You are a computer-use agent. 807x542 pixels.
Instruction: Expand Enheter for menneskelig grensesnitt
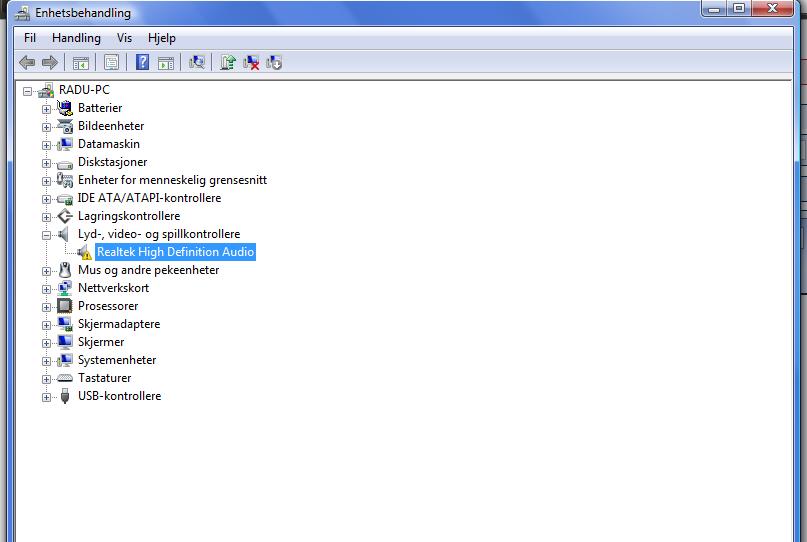(x=46, y=181)
